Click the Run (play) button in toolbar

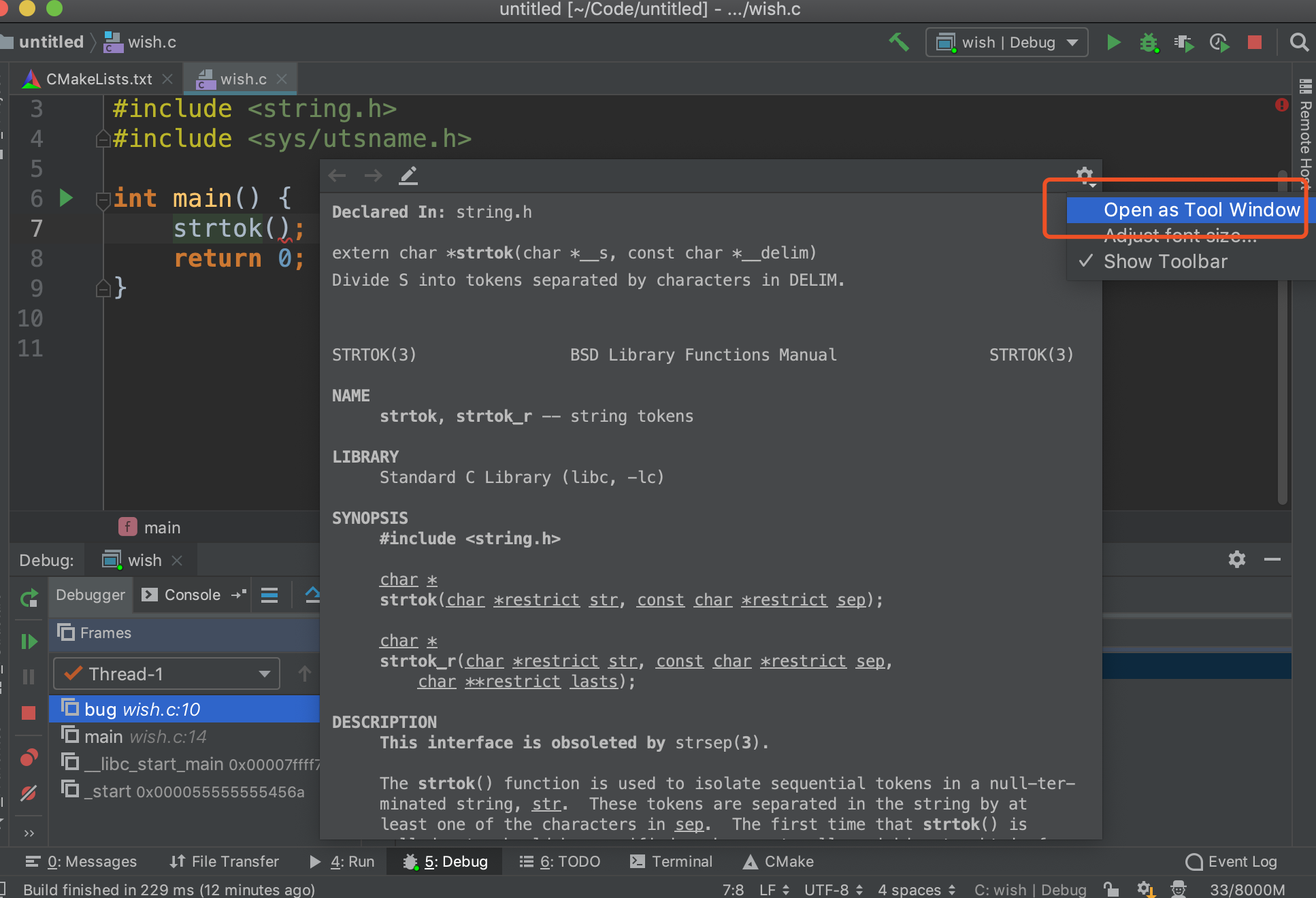coord(1113,42)
